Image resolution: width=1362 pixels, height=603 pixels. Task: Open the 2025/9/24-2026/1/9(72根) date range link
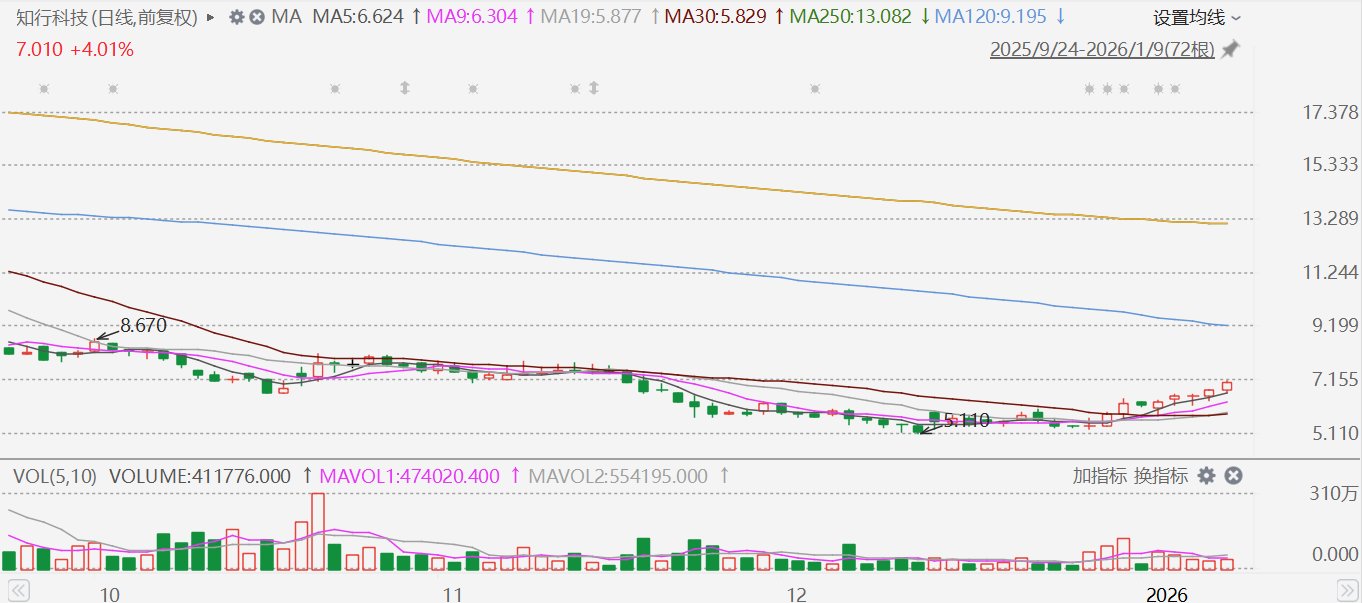[1102, 49]
